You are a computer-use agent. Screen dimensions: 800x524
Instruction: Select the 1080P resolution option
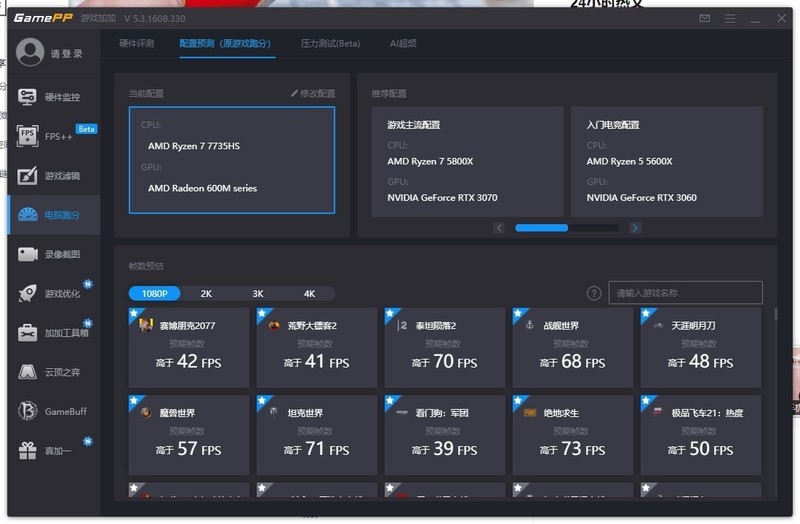154,294
